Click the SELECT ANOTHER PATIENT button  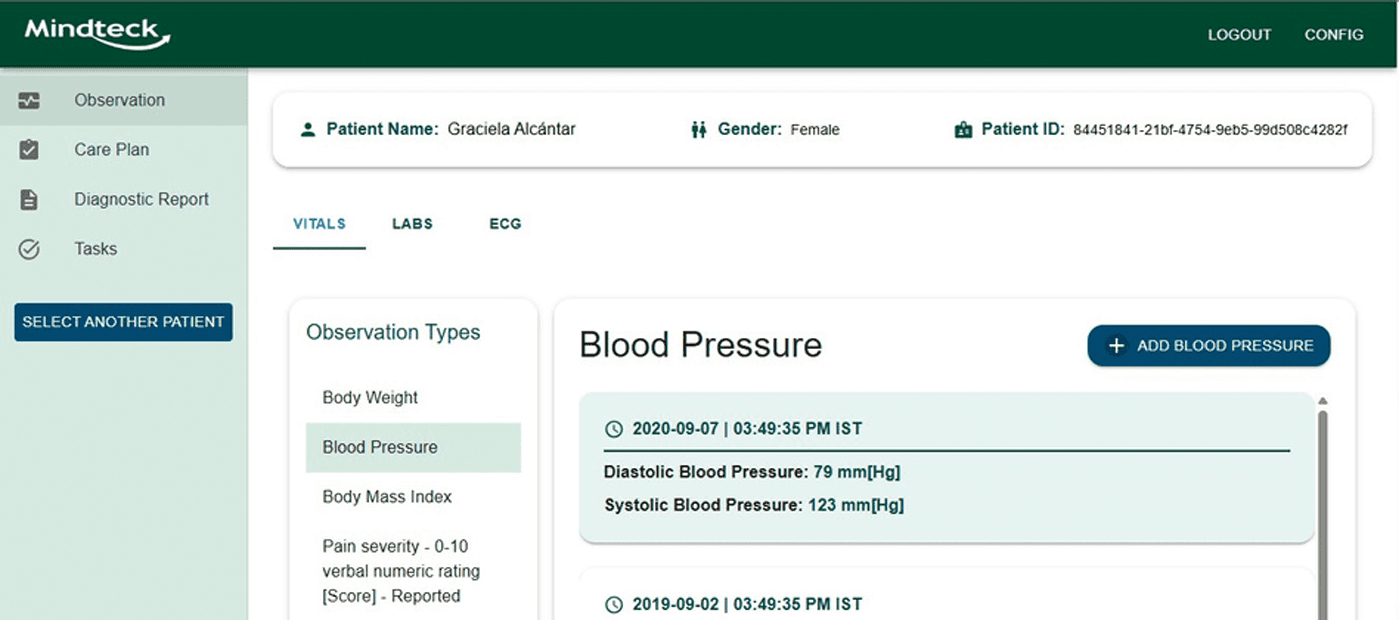tap(123, 322)
